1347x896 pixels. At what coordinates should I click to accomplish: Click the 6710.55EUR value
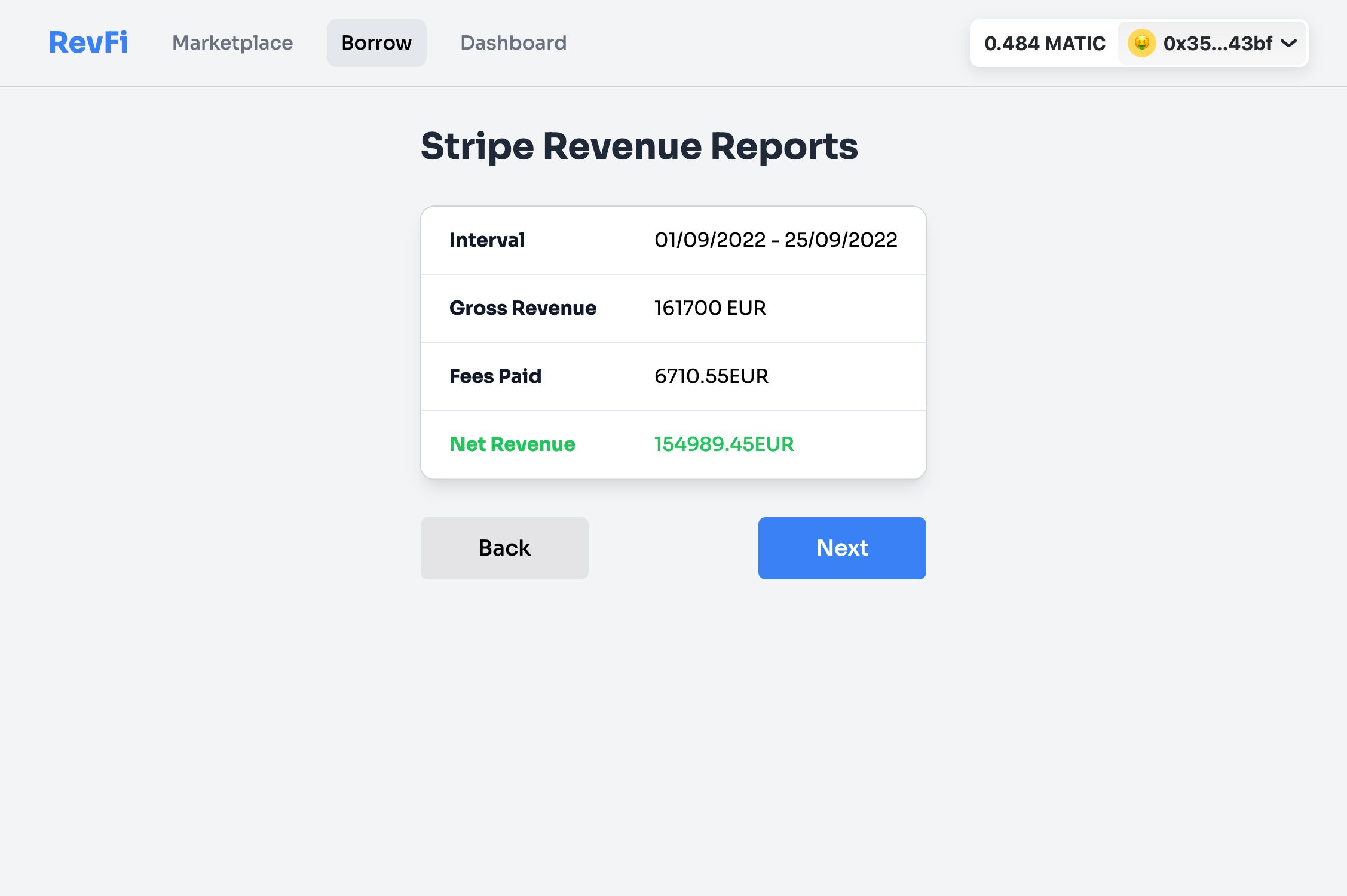point(711,376)
